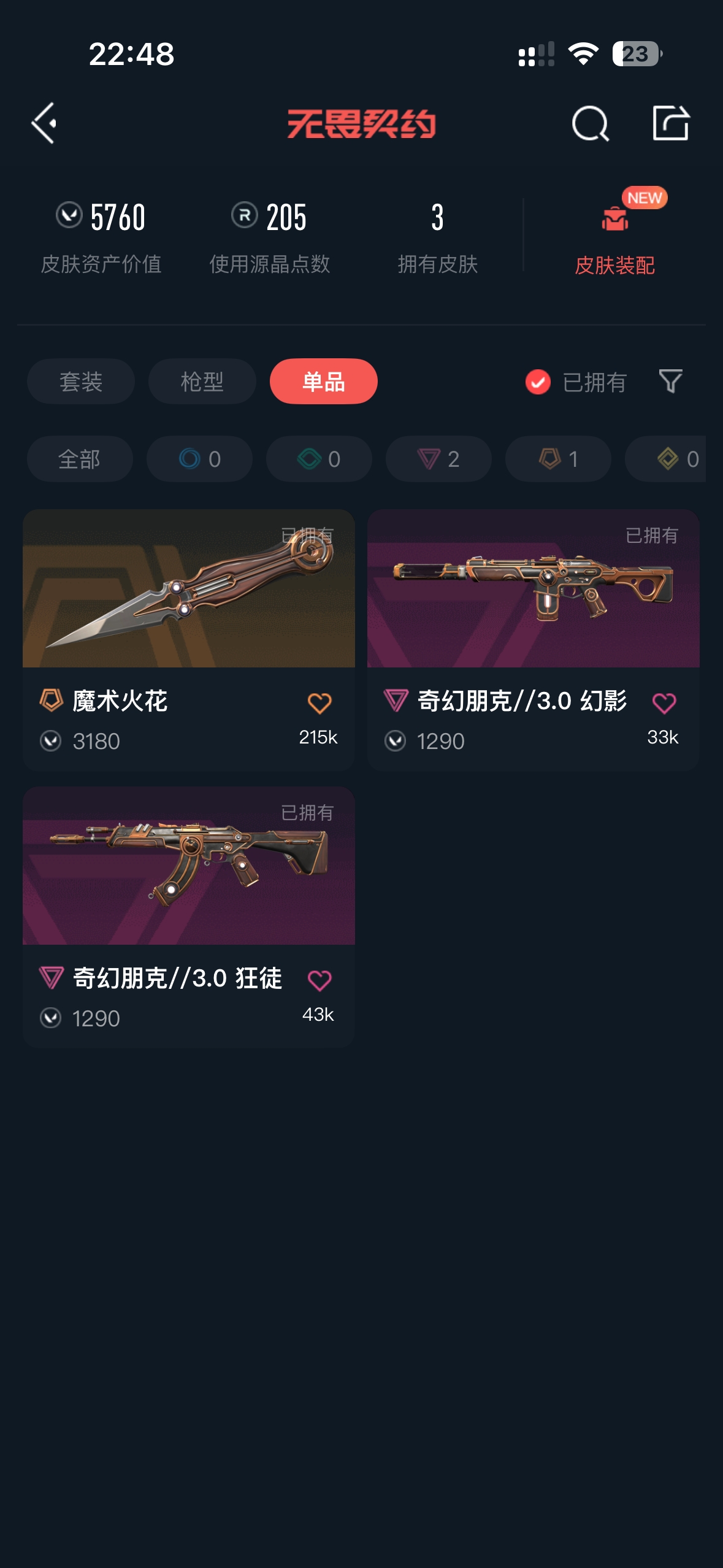
Task: Open the 奇幻朋克//3.0 狂徒 rifle thumbnail
Action: [x=189, y=866]
